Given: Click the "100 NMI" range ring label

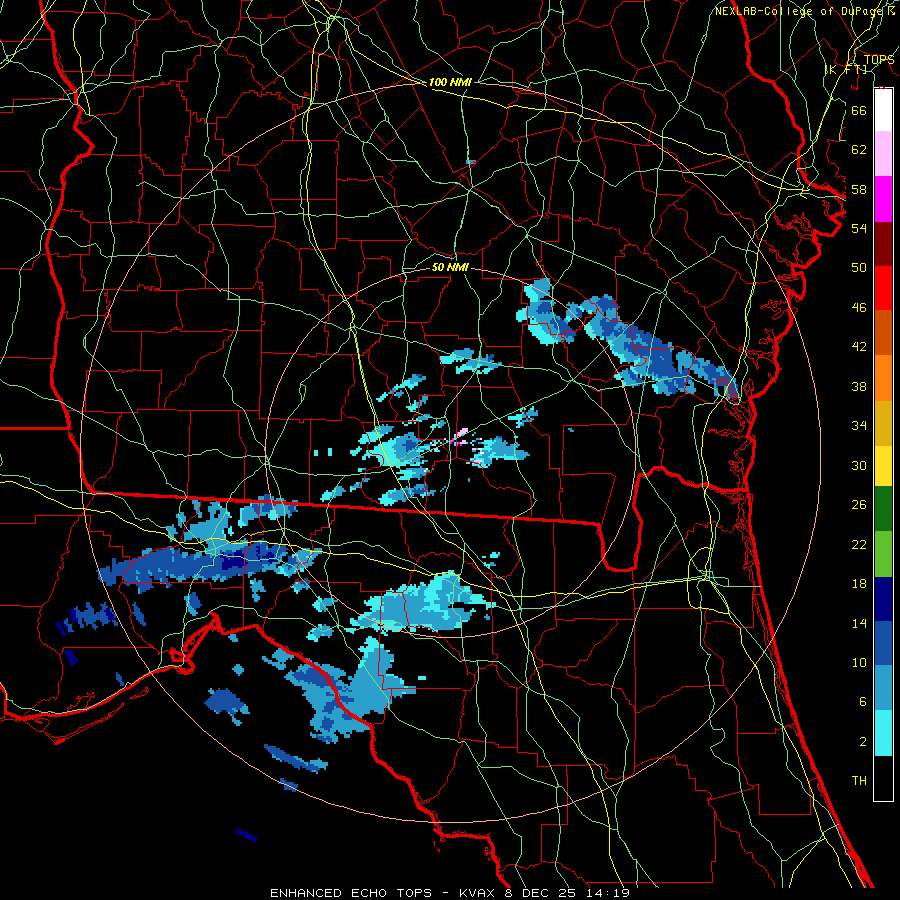Looking at the screenshot, I should [x=450, y=82].
